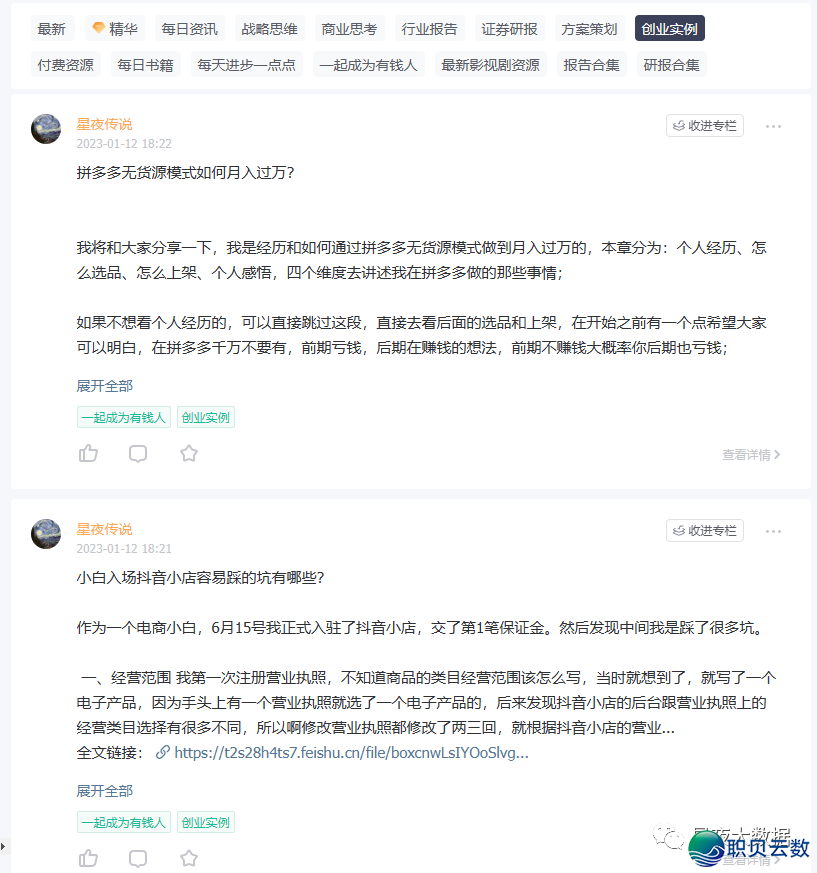Open the 报告合集 tab
This screenshot has height=873, width=817.
coord(591,65)
